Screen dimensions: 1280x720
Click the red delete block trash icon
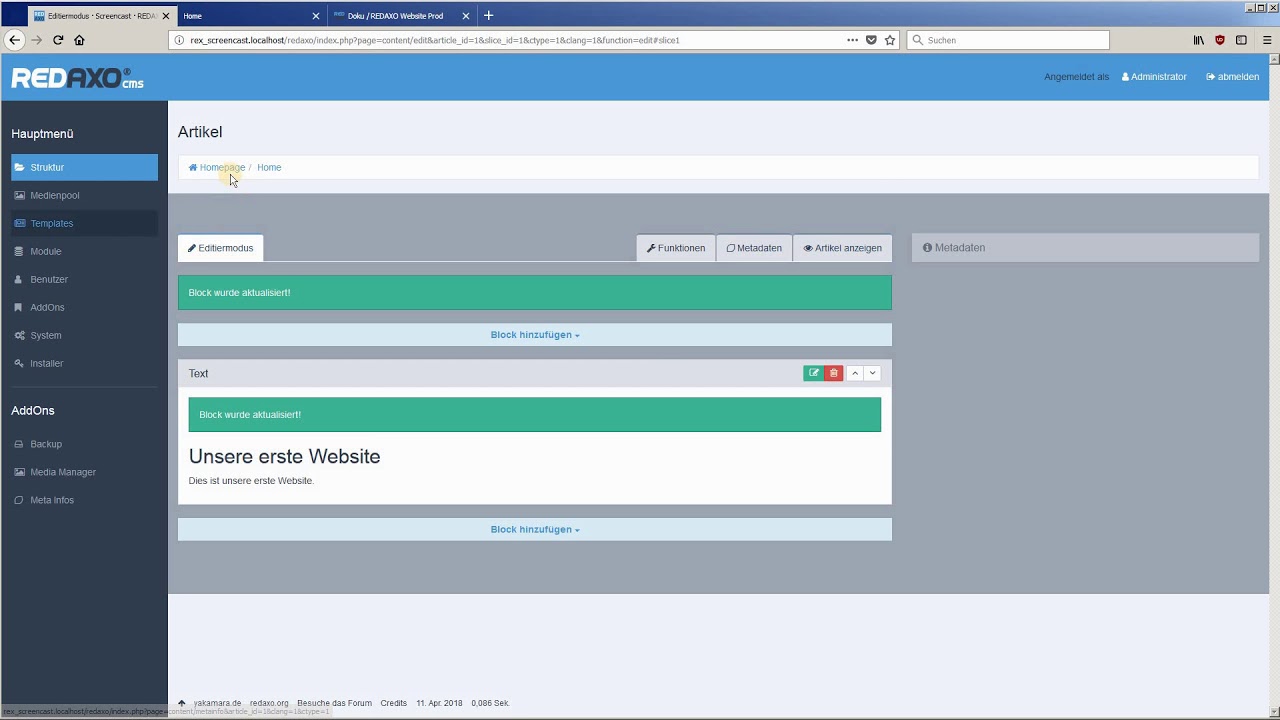[834, 373]
